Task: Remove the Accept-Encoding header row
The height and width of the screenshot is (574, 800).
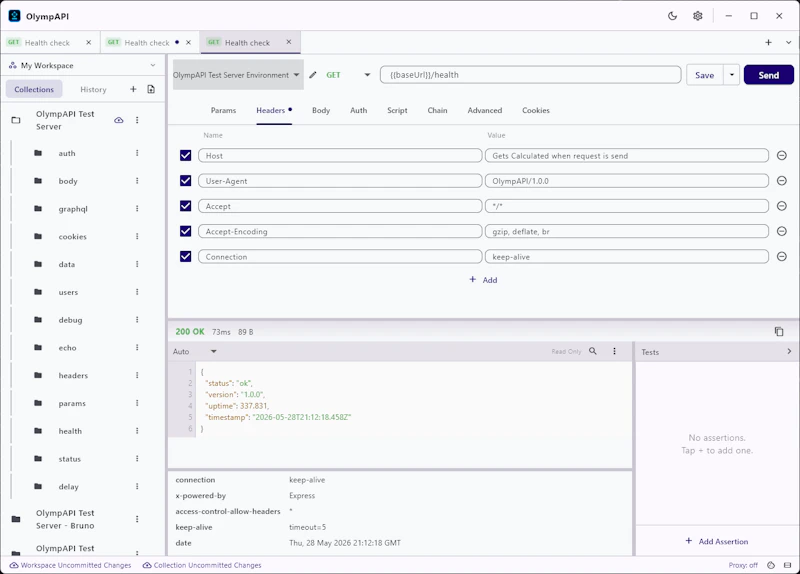Action: pyautogui.click(x=781, y=231)
